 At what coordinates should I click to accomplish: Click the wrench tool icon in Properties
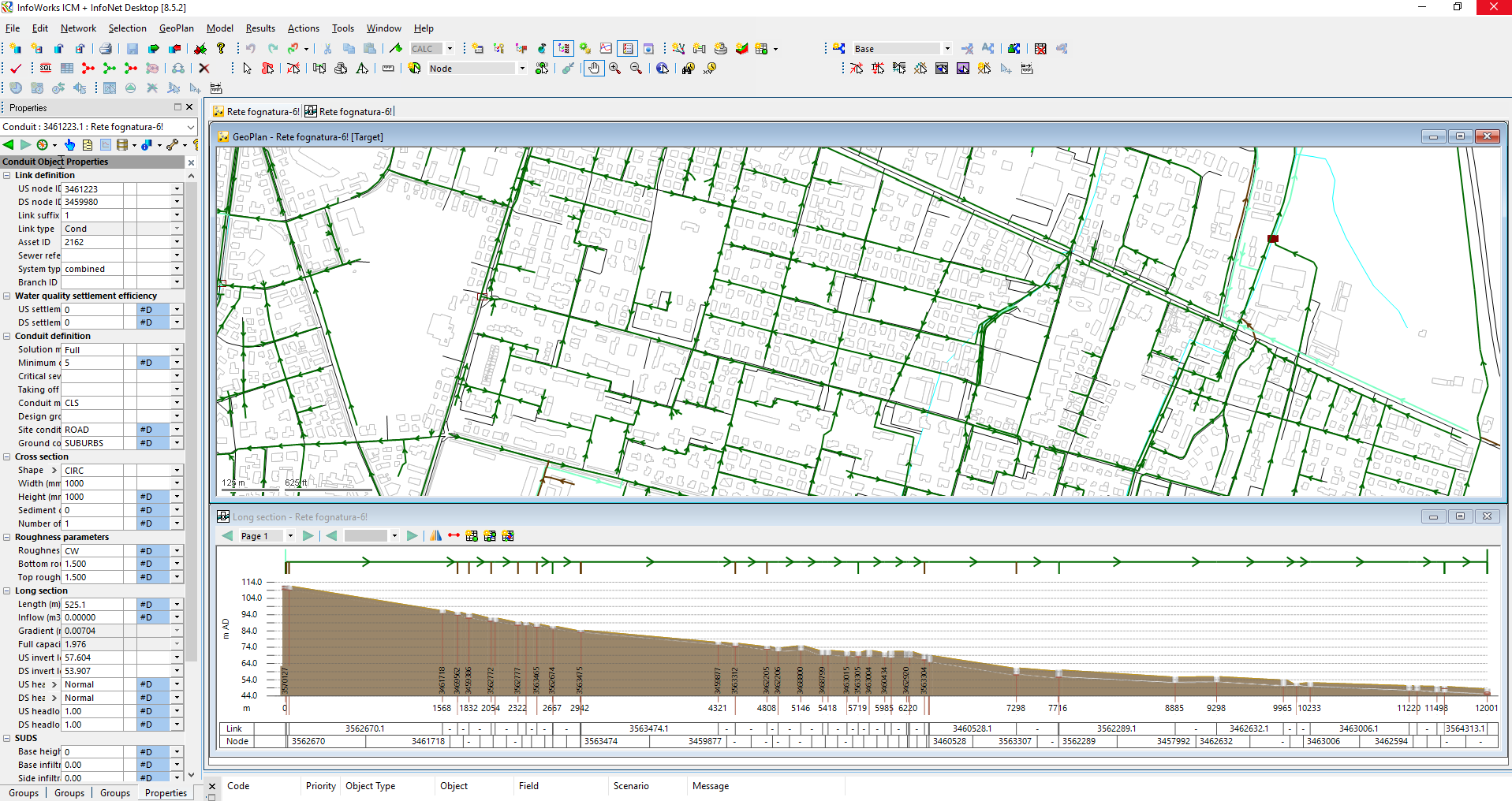point(172,145)
